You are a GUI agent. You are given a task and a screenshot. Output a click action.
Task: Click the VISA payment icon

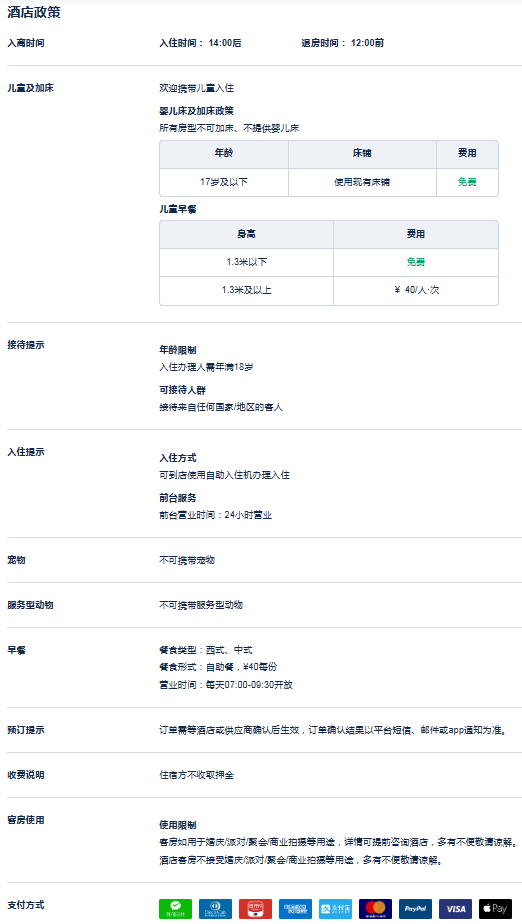pyautogui.click(x=455, y=909)
